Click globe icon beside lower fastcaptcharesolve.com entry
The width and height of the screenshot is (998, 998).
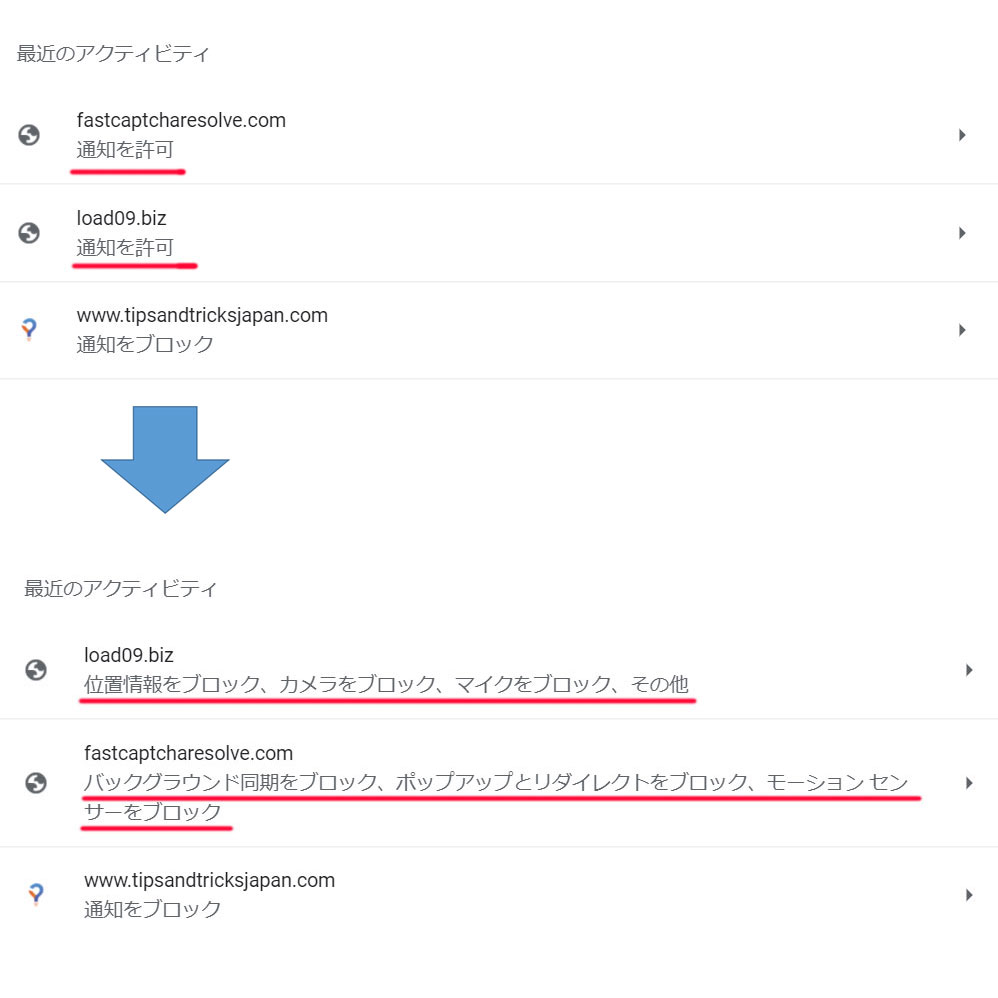coord(36,782)
